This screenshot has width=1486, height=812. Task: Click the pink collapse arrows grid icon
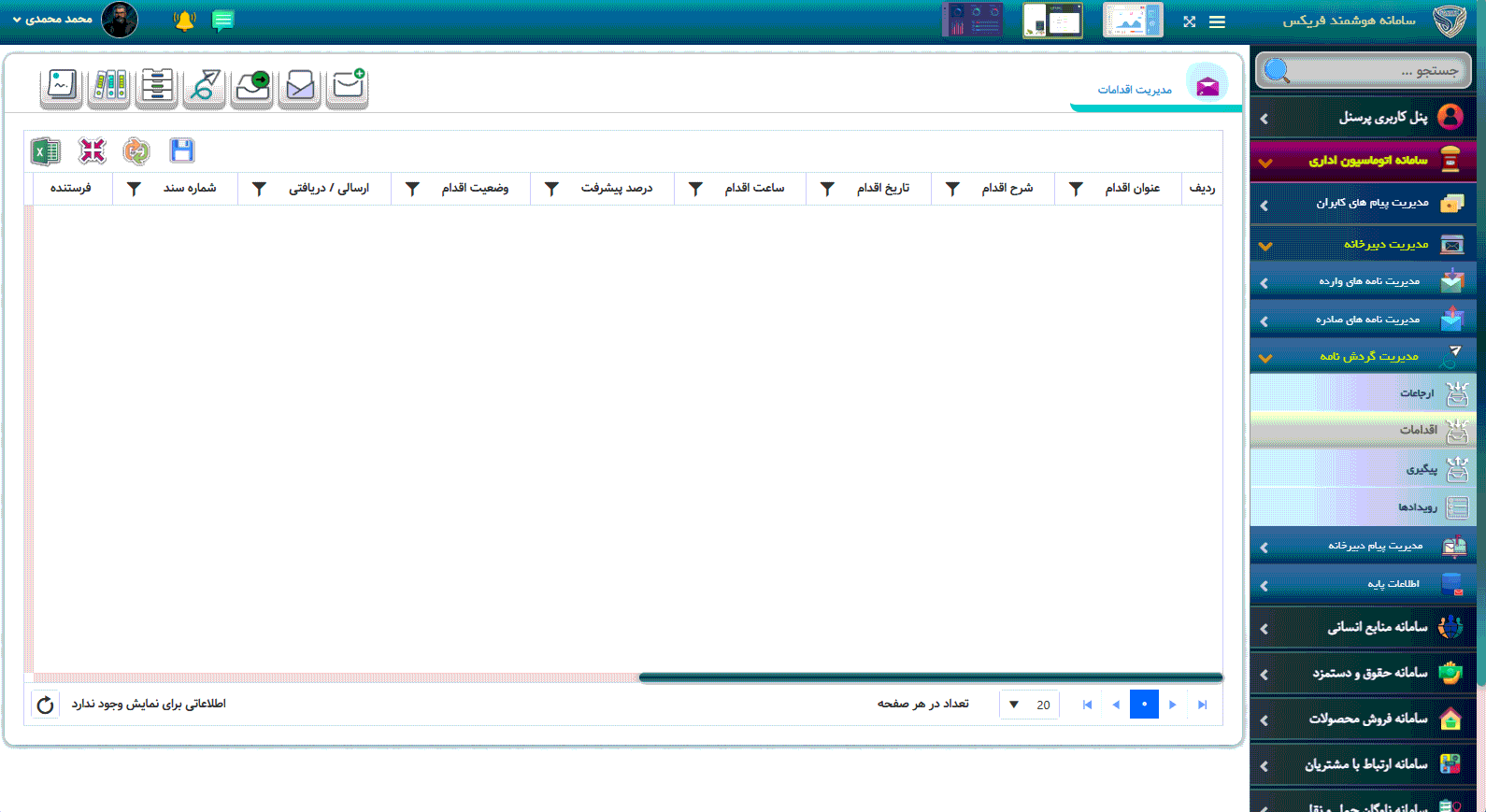pos(93,151)
